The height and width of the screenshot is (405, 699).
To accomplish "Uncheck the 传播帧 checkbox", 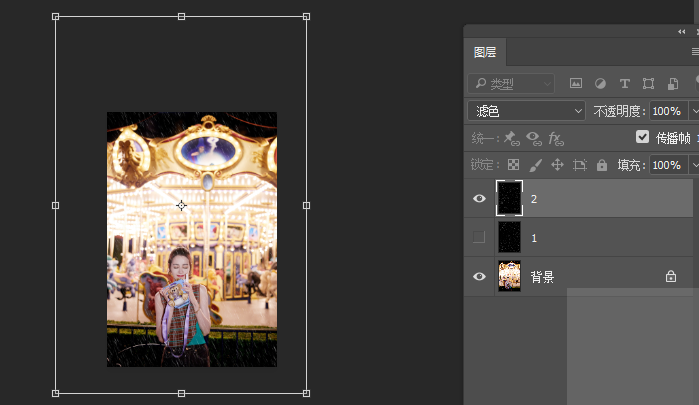I will pyautogui.click(x=643, y=138).
